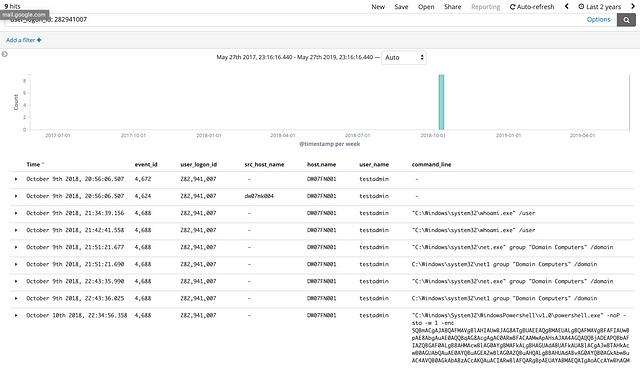Click net1 group command in 22:43:36.025 row
The width and height of the screenshot is (640, 369).
coord(504,298)
